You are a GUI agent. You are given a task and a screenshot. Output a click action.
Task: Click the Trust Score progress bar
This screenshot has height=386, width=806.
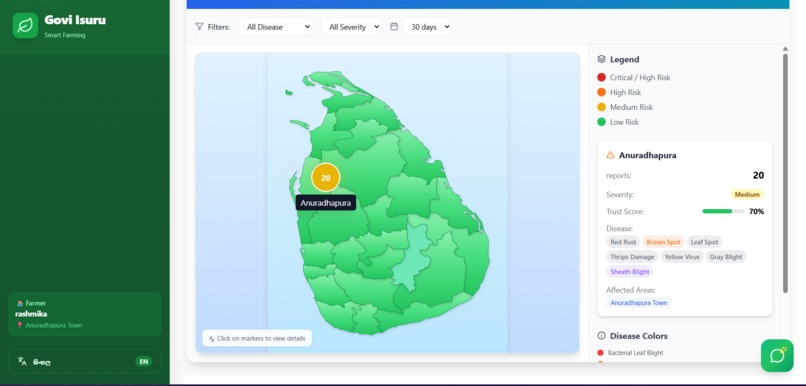(723, 211)
